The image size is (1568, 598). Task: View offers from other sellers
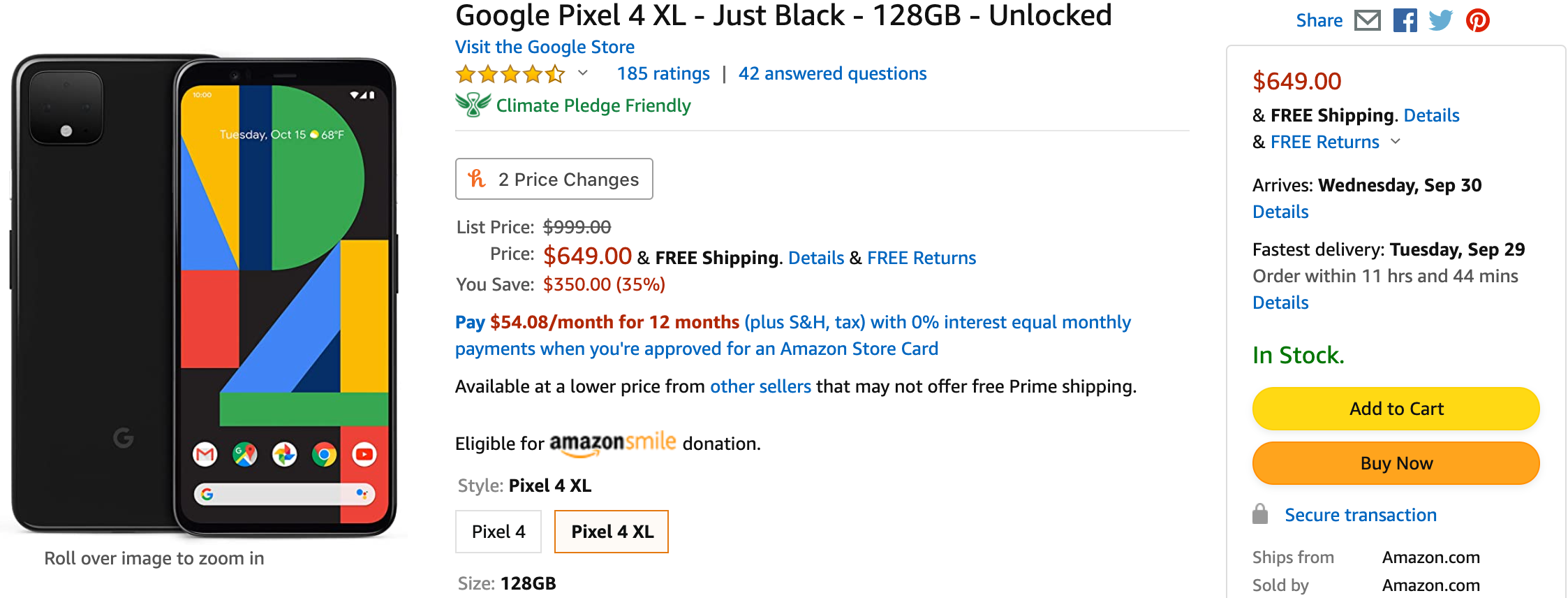pyautogui.click(x=760, y=386)
